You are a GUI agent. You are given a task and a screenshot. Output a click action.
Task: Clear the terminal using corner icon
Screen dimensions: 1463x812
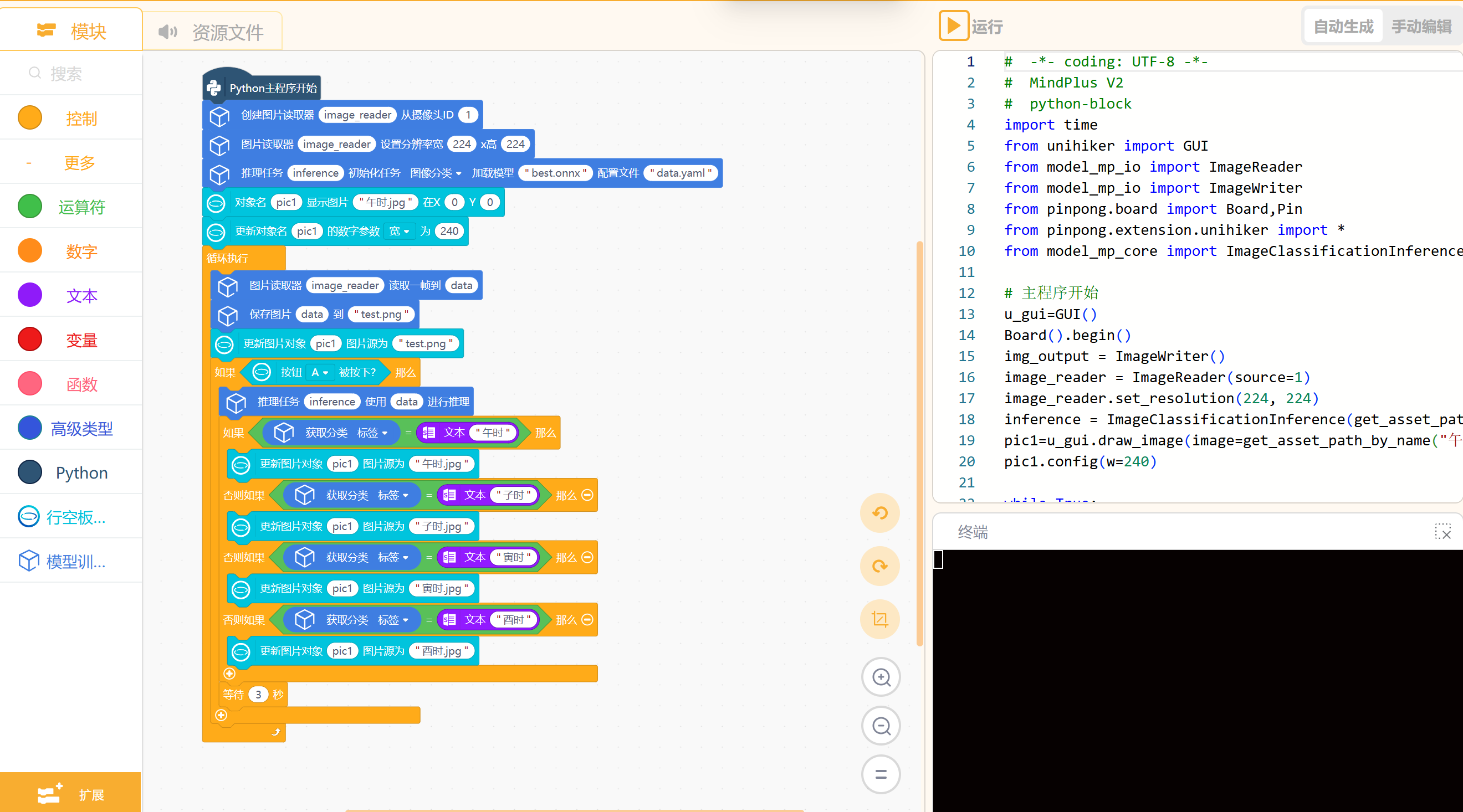coord(1442,532)
